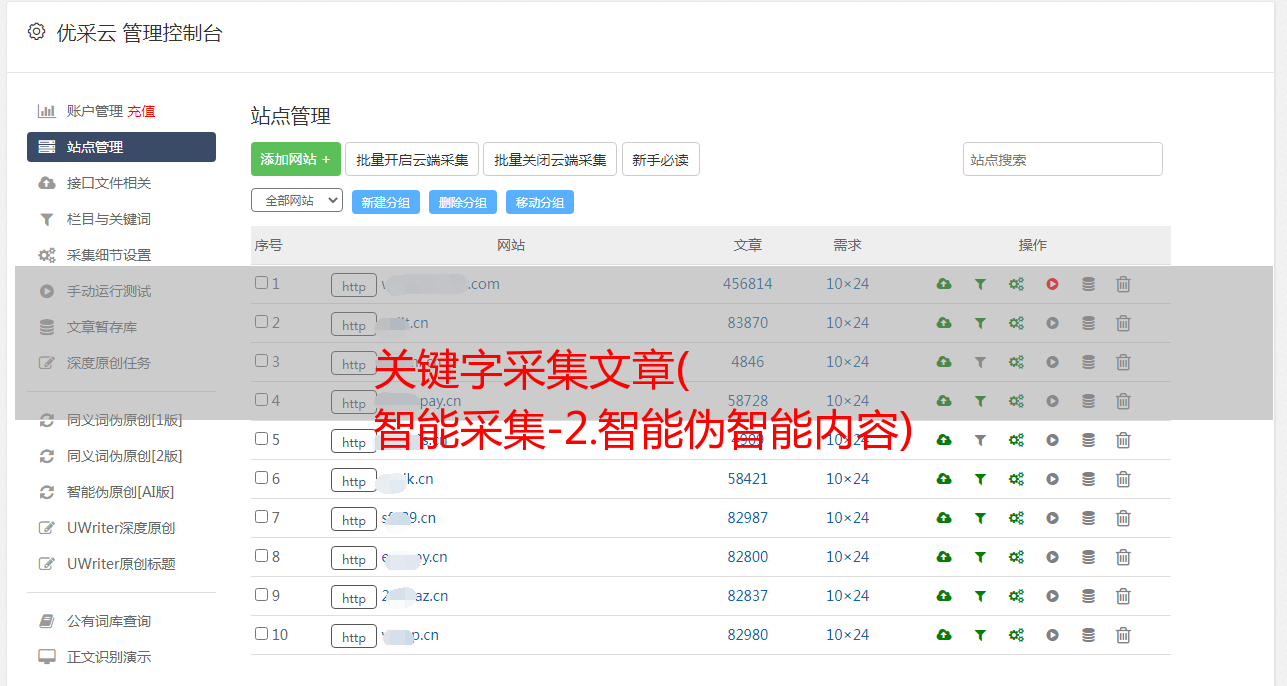Click the red play icon in row 1
Screen dimensions: 1287x686
[x=1052, y=284]
